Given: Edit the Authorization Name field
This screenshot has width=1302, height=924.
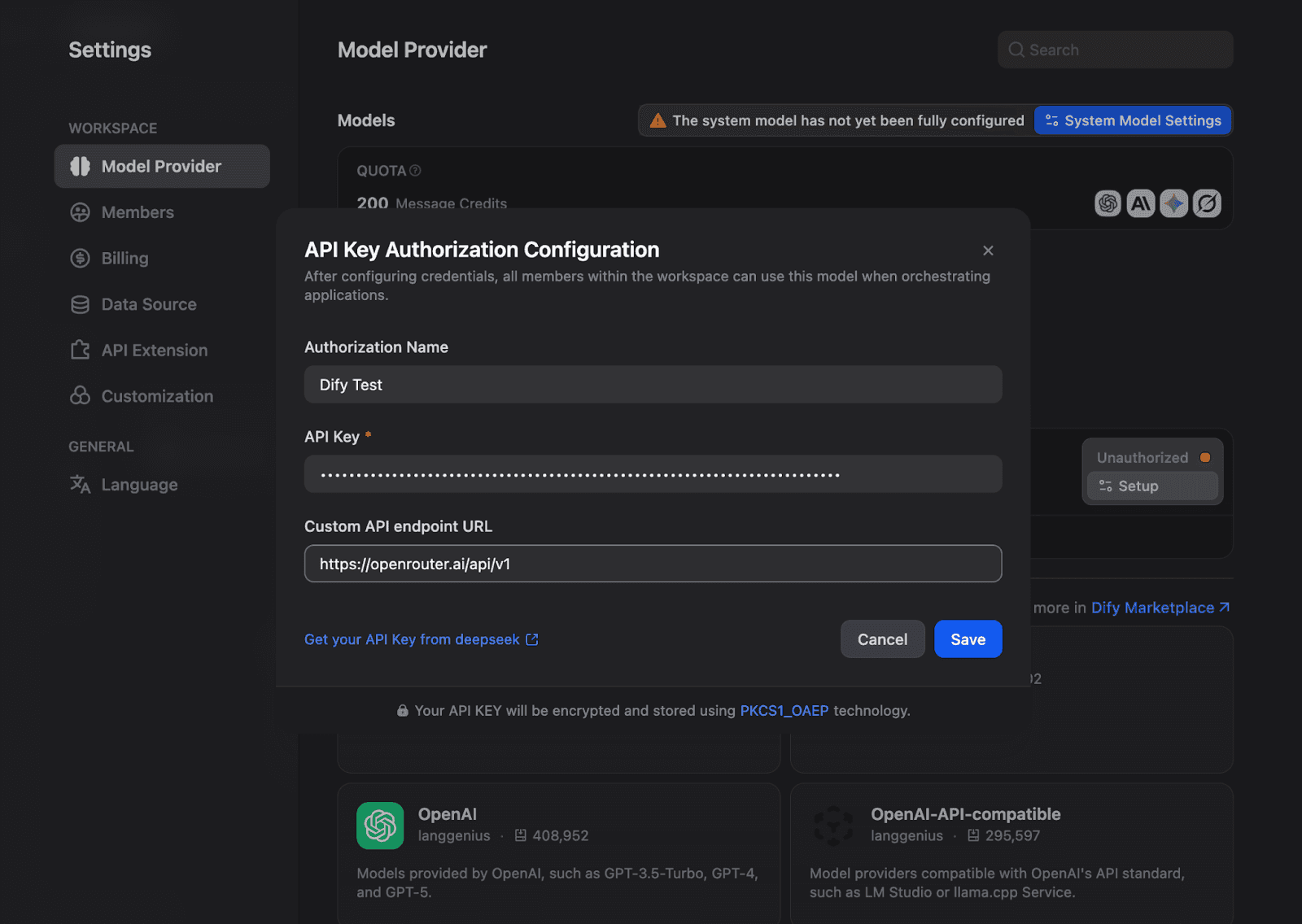Looking at the screenshot, I should pyautogui.click(x=653, y=385).
